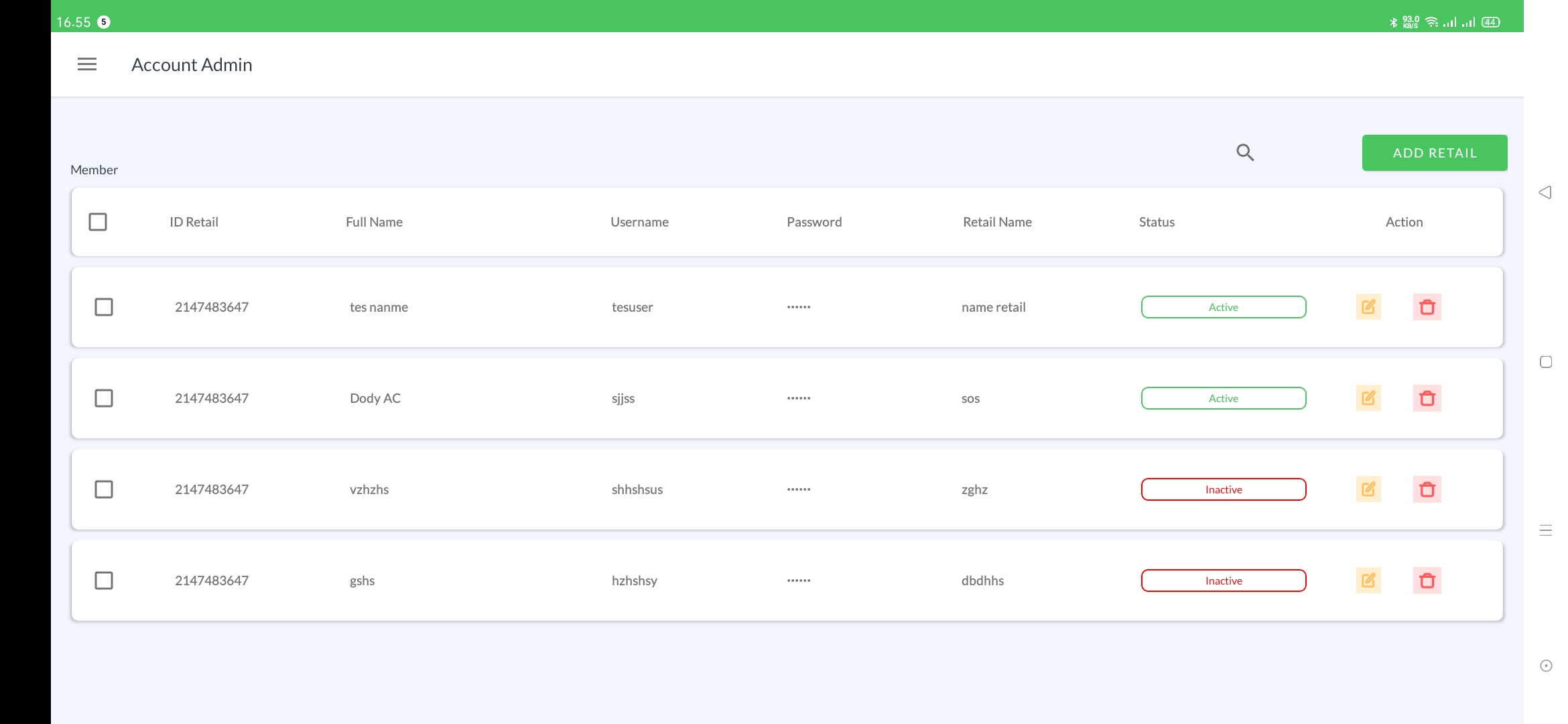The width and height of the screenshot is (1568, 724).
Task: Delete the Dody AC member
Action: click(x=1427, y=398)
